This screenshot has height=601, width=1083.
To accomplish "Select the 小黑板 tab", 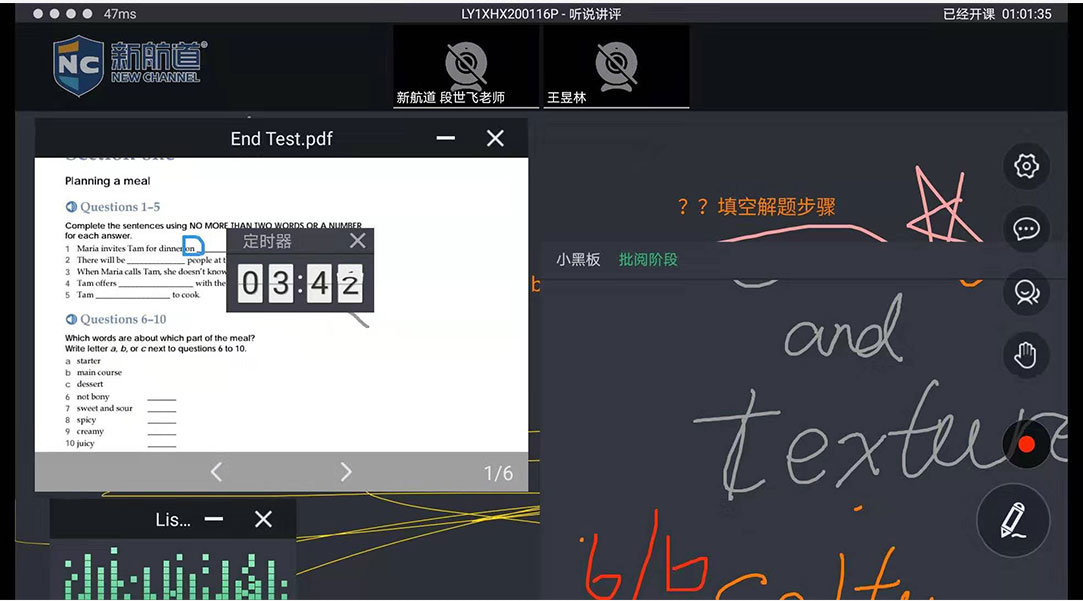I will [x=578, y=259].
